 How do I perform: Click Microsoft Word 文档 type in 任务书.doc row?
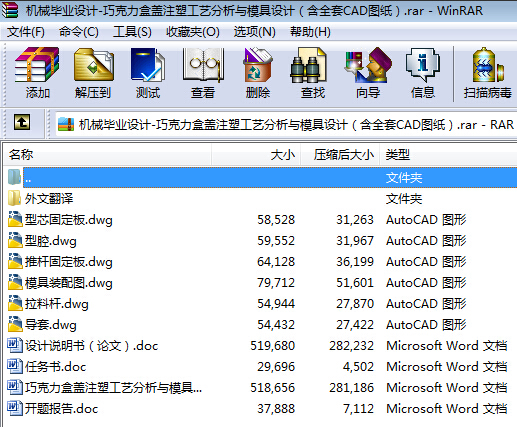coord(447,367)
